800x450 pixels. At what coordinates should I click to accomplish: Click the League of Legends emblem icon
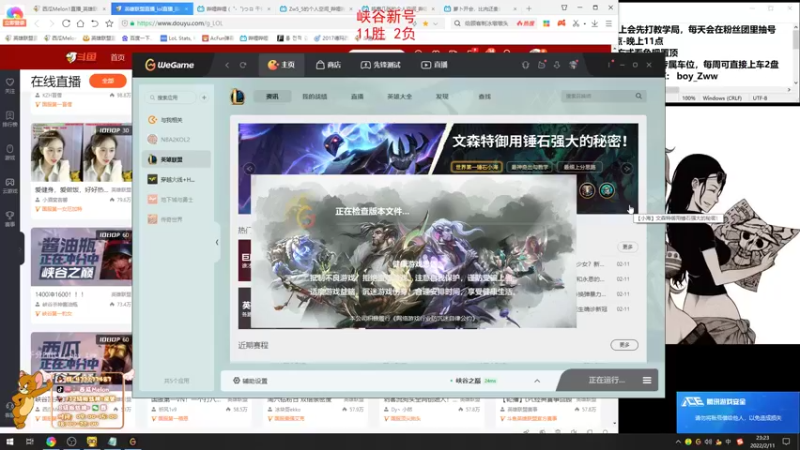point(238,96)
